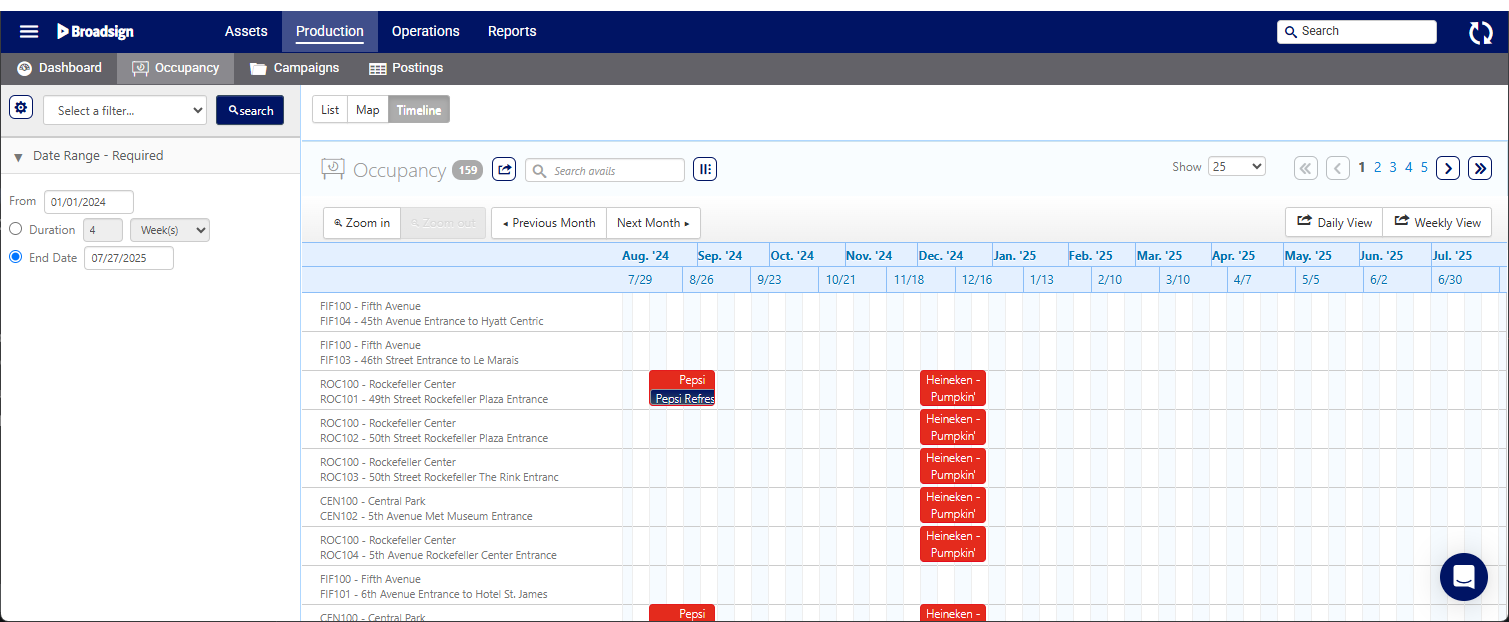Go to results page 4
The image size is (1509, 622).
1409,168
